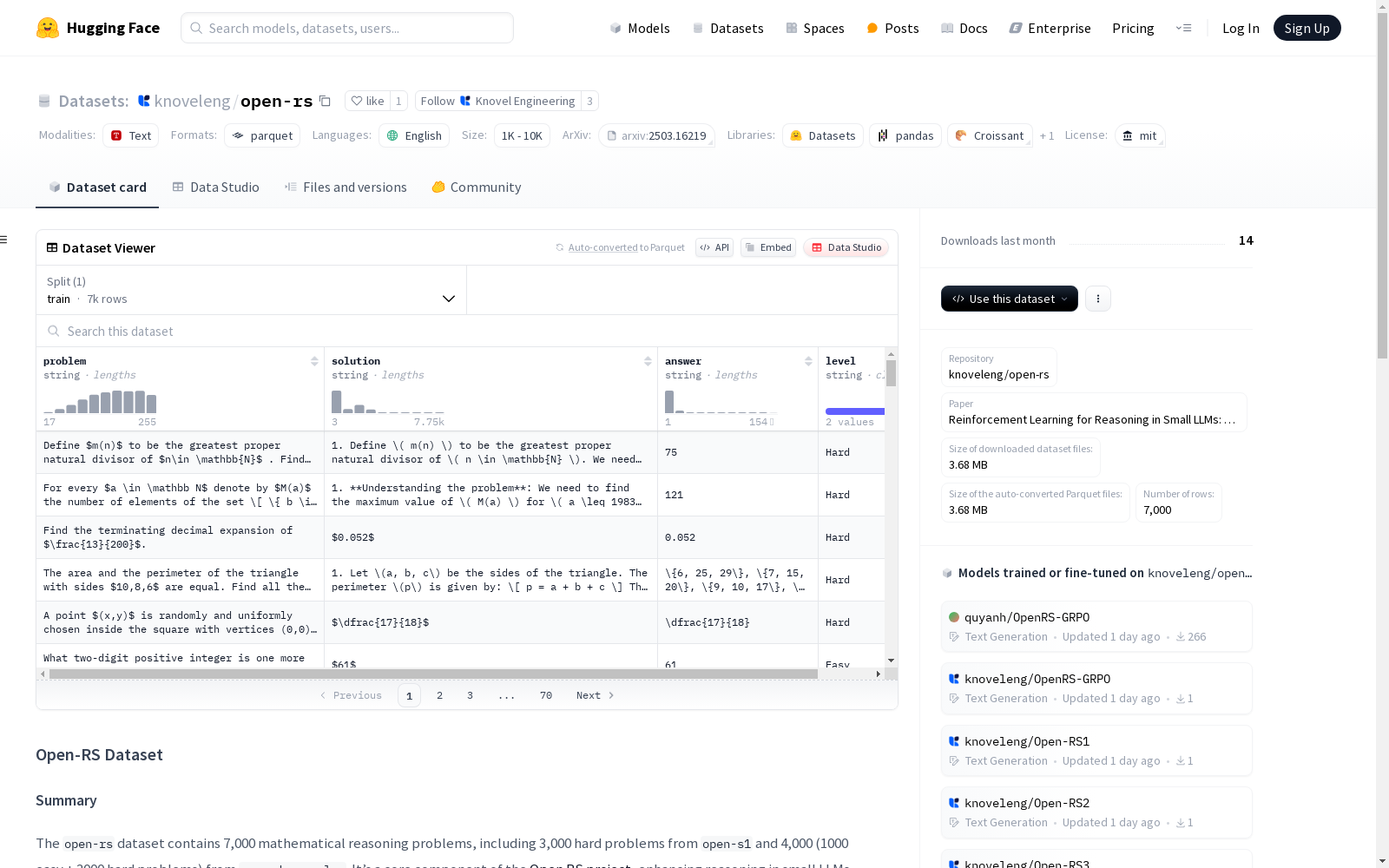Open the Models menu
Image resolution: width=1389 pixels, height=868 pixels.
(x=640, y=28)
